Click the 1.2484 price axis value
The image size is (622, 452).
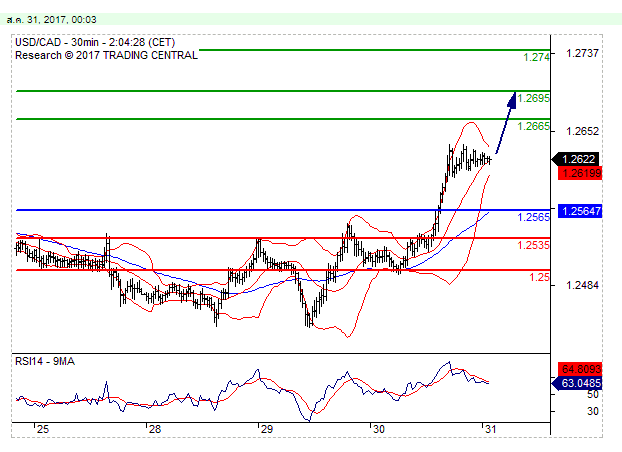pyautogui.click(x=582, y=285)
